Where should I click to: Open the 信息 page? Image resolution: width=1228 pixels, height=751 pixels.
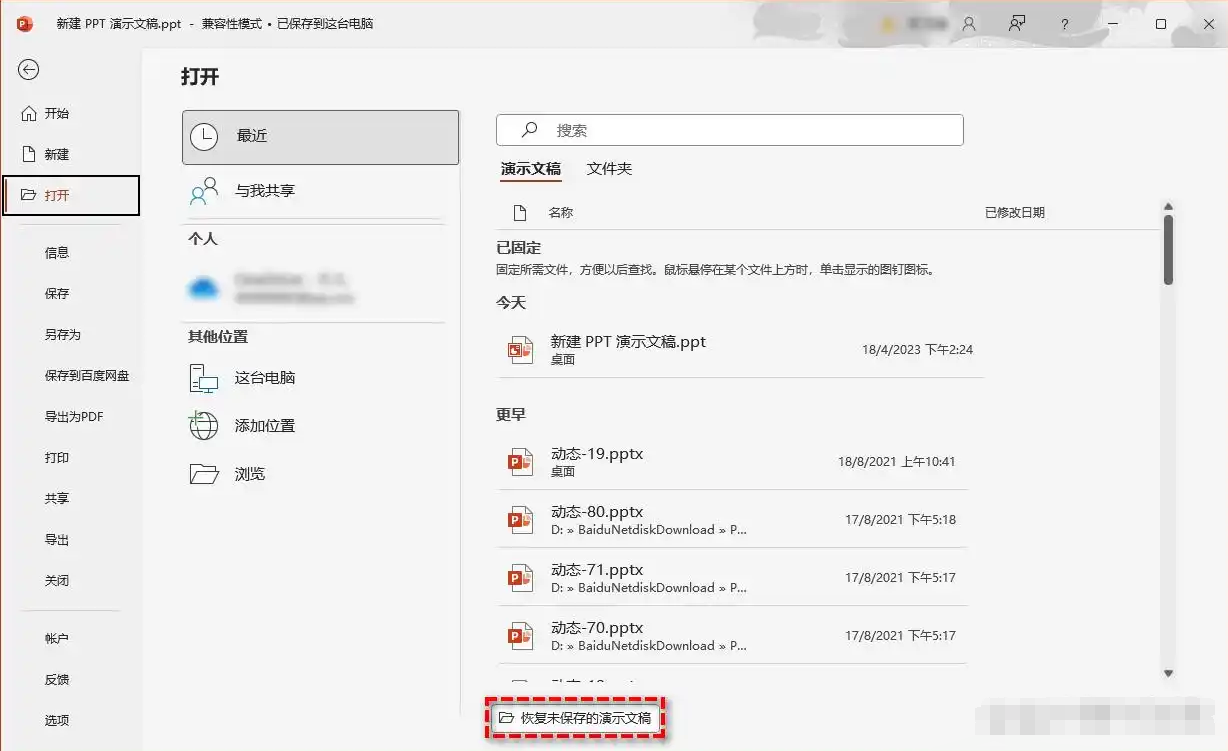tap(57, 253)
